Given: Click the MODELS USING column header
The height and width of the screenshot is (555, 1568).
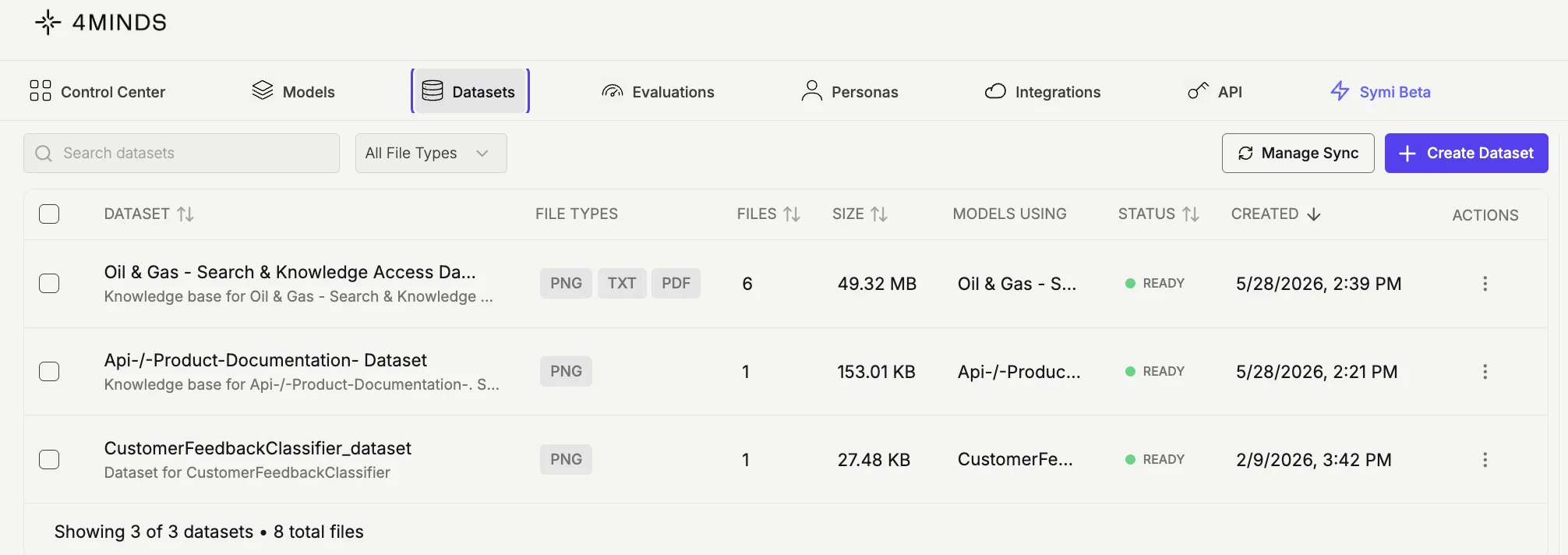Looking at the screenshot, I should coord(1009,214).
